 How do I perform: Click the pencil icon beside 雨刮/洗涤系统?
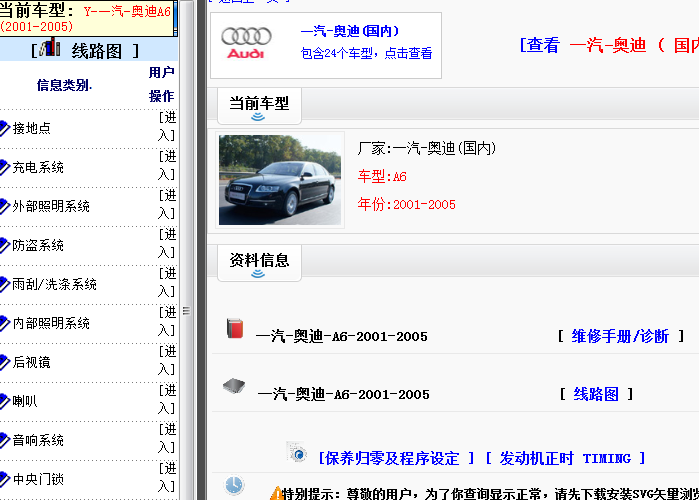tap(4, 284)
